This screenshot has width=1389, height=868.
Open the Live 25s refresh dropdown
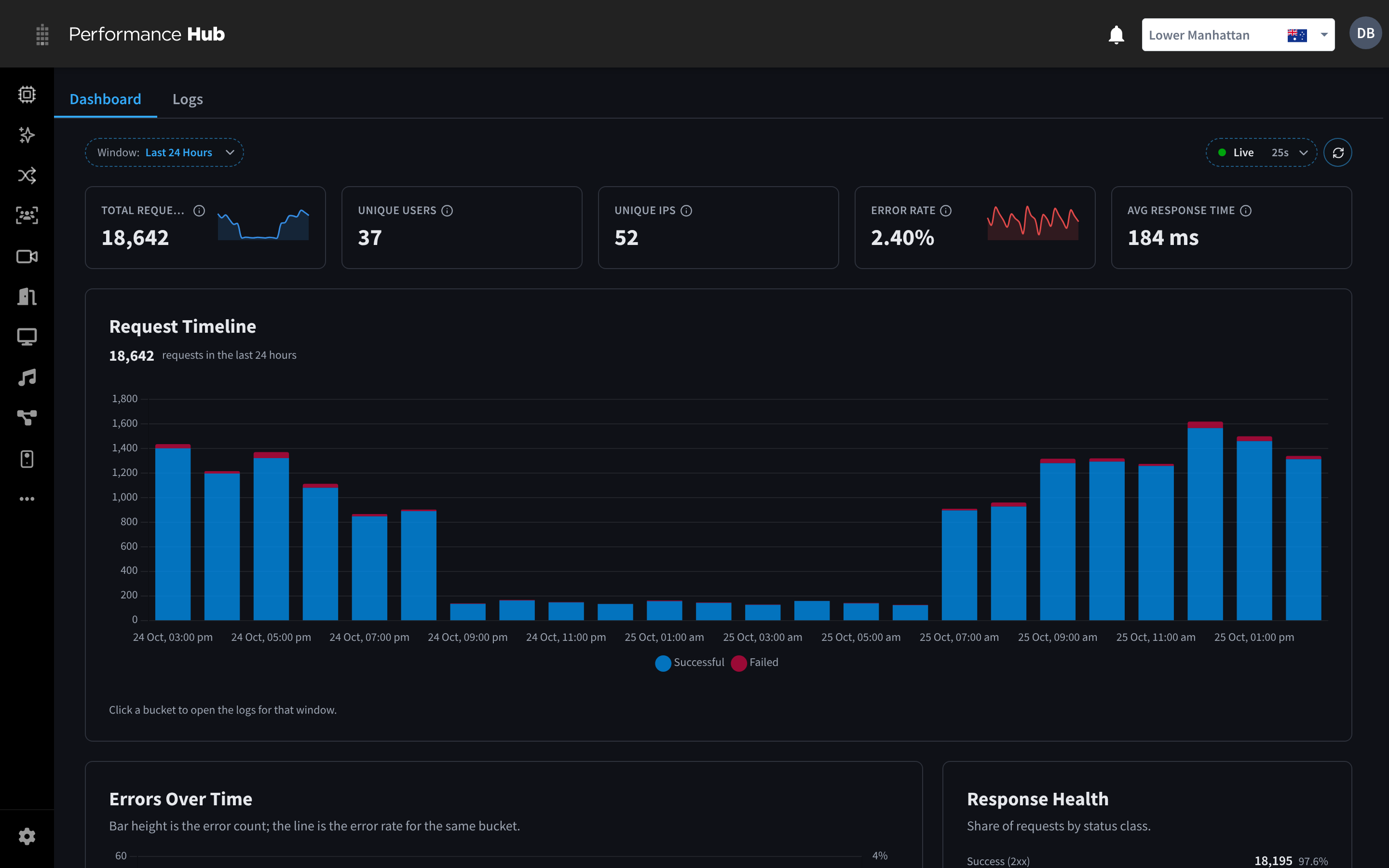pos(1262,153)
